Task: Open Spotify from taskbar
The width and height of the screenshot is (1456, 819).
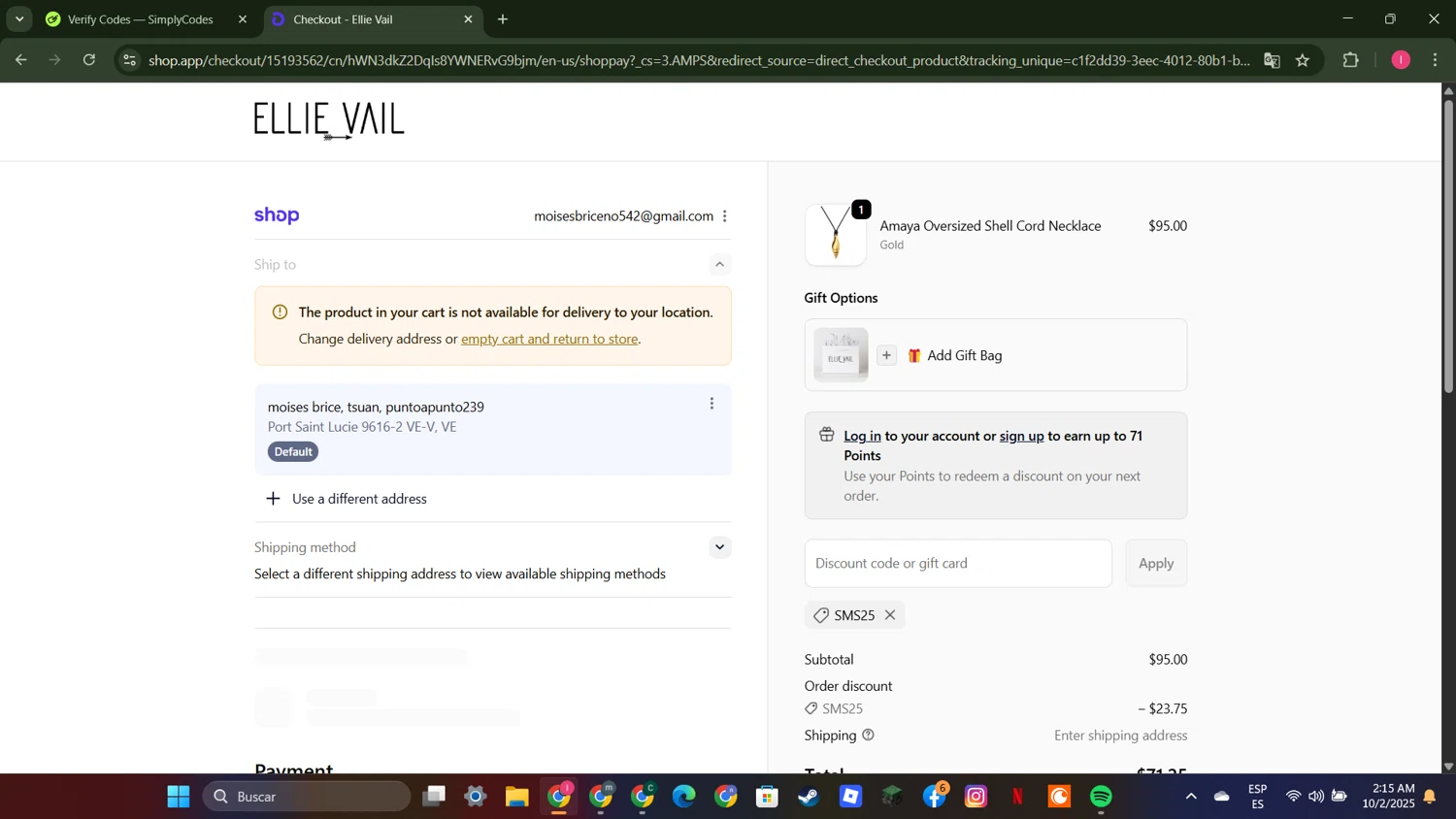Action: (1102, 797)
